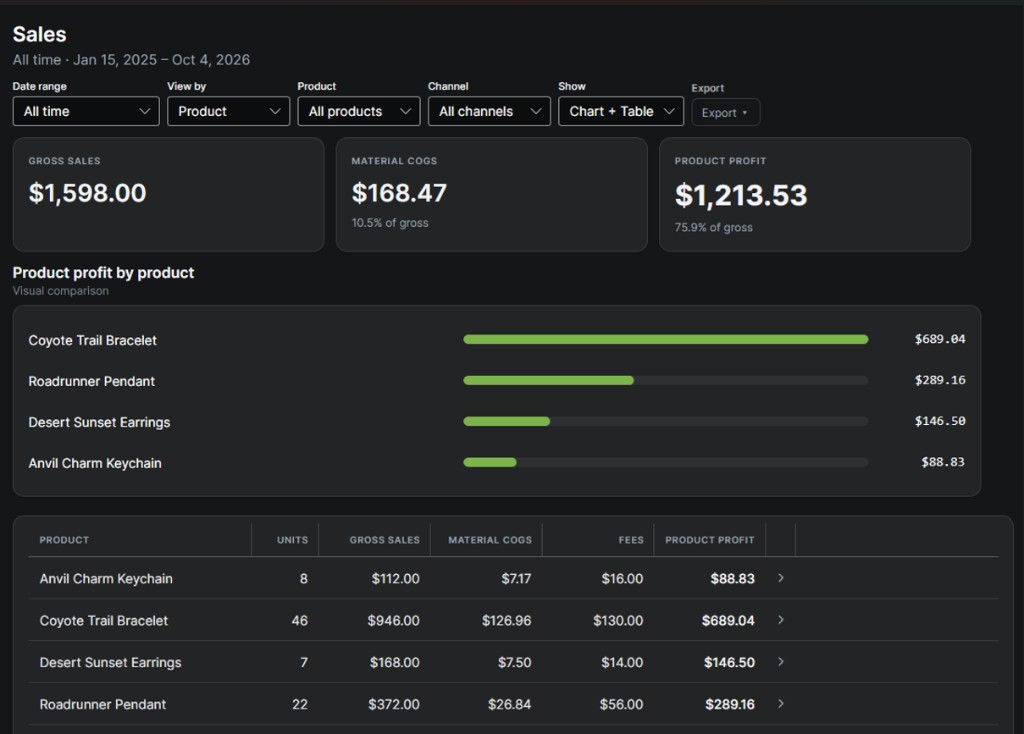
Task: Click the Material COGS $168.47 card
Action: tap(492, 195)
